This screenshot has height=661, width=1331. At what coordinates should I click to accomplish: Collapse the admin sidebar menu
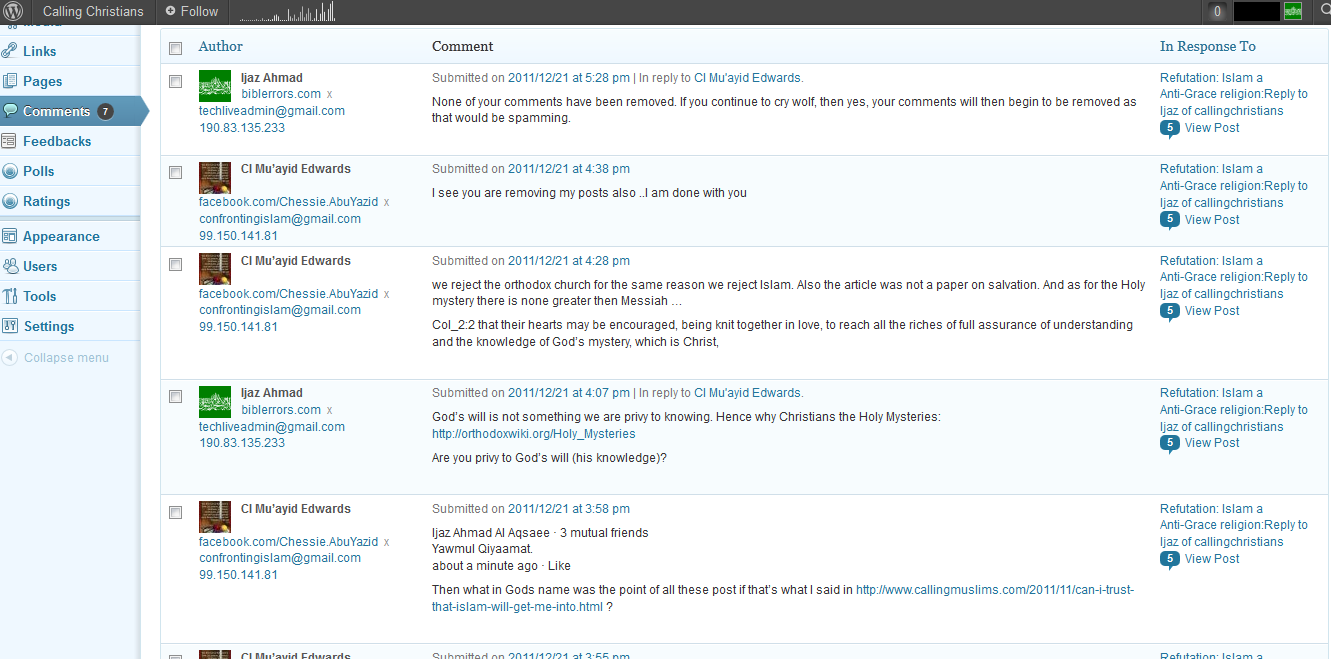pyautogui.click(x=66, y=357)
